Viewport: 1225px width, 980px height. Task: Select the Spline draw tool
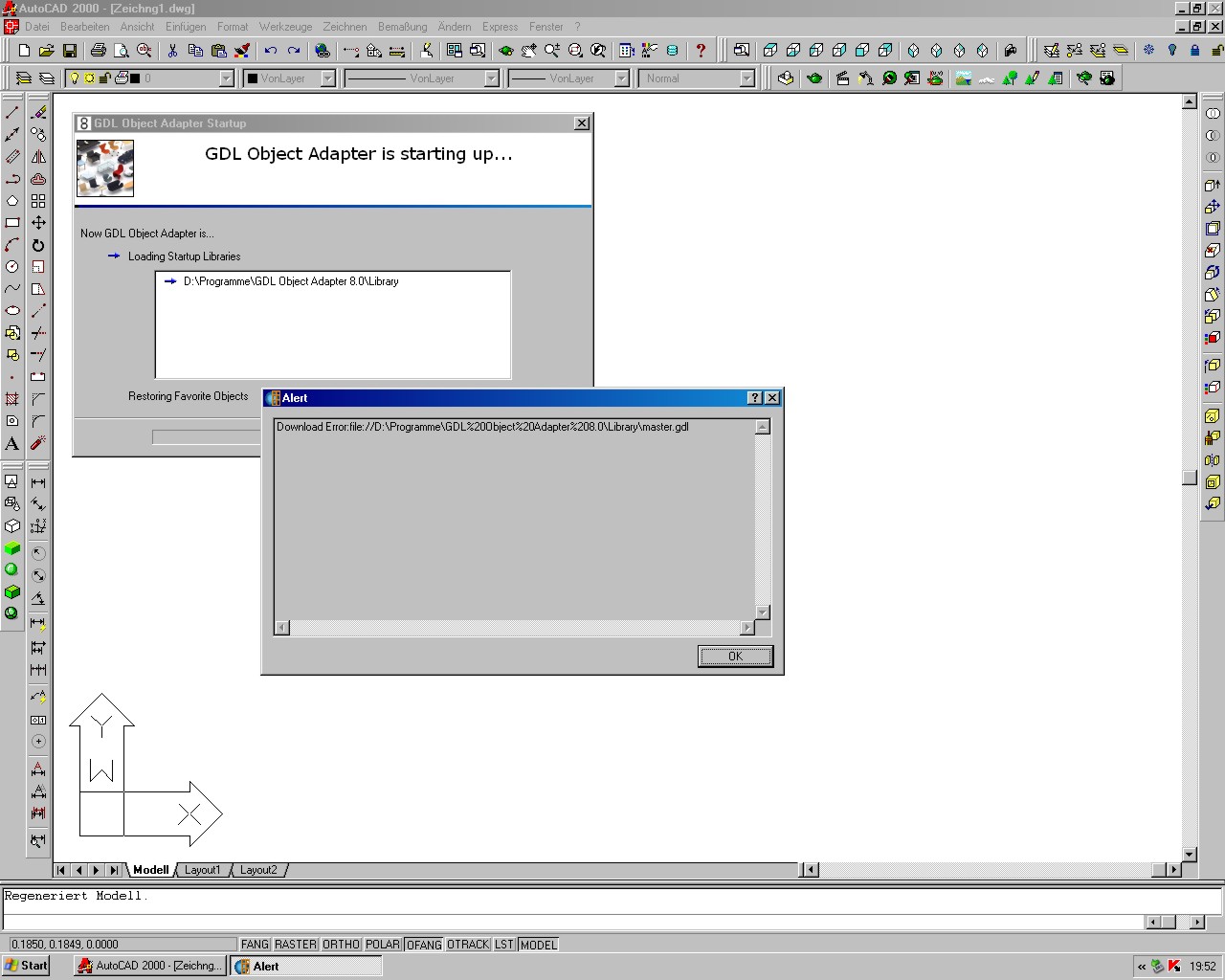point(12,289)
